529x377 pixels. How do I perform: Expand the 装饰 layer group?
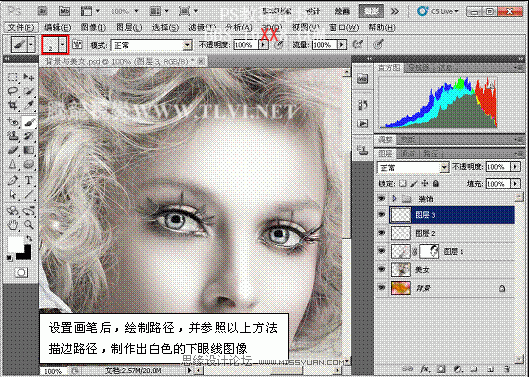coord(394,198)
